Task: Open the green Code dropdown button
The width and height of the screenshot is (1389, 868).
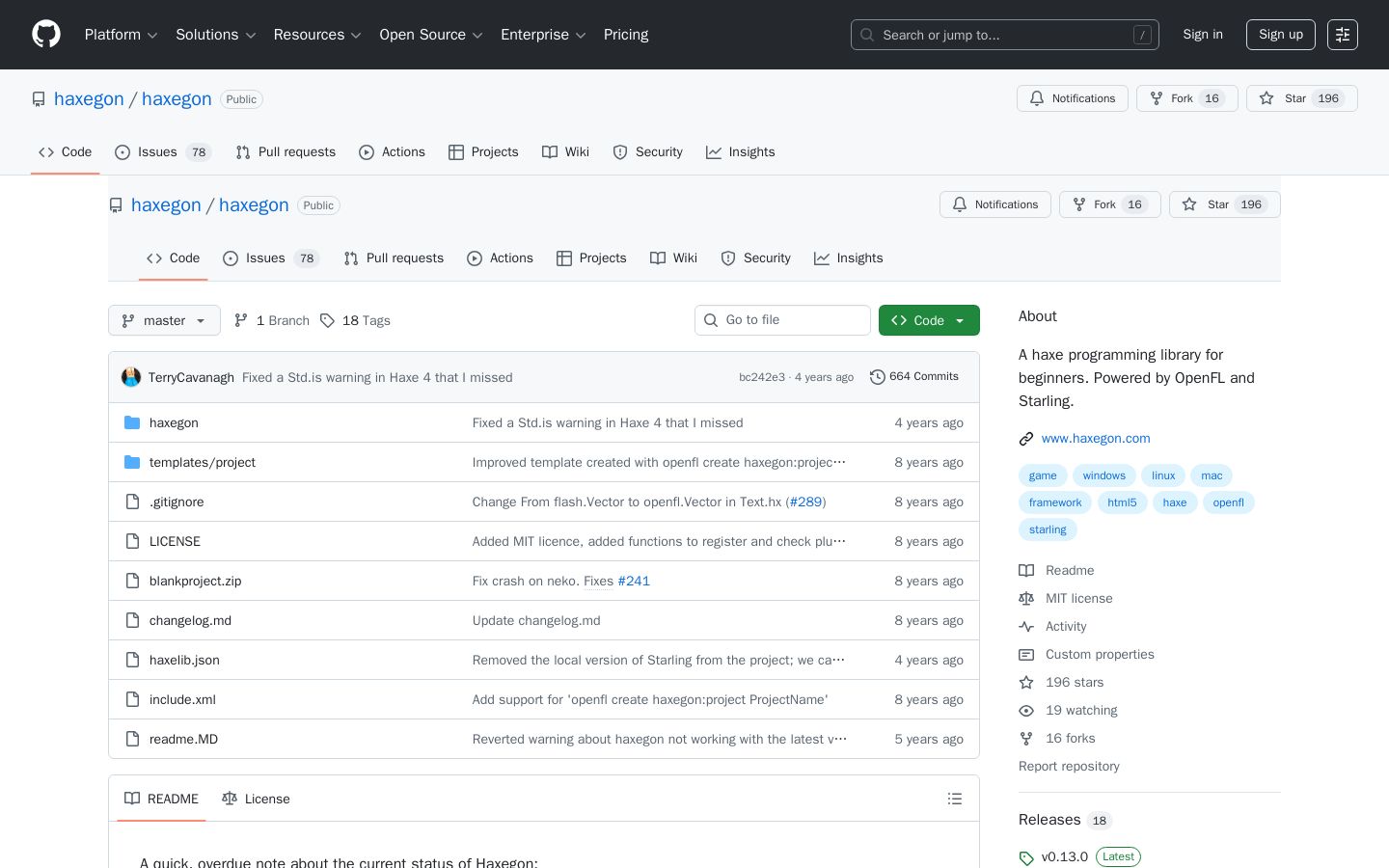Action: click(x=929, y=320)
